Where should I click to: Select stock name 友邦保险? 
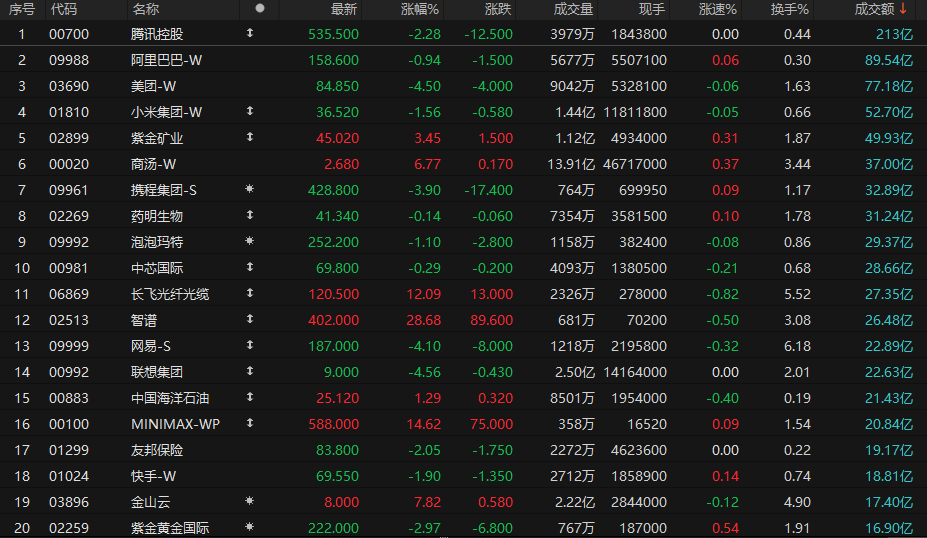(157, 451)
